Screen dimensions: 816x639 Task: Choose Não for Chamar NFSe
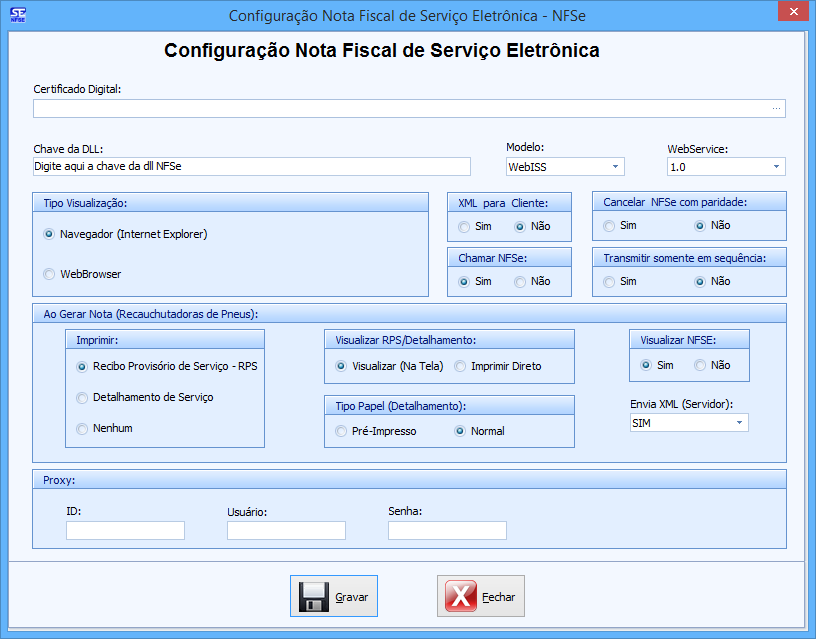pyautogui.click(x=520, y=282)
